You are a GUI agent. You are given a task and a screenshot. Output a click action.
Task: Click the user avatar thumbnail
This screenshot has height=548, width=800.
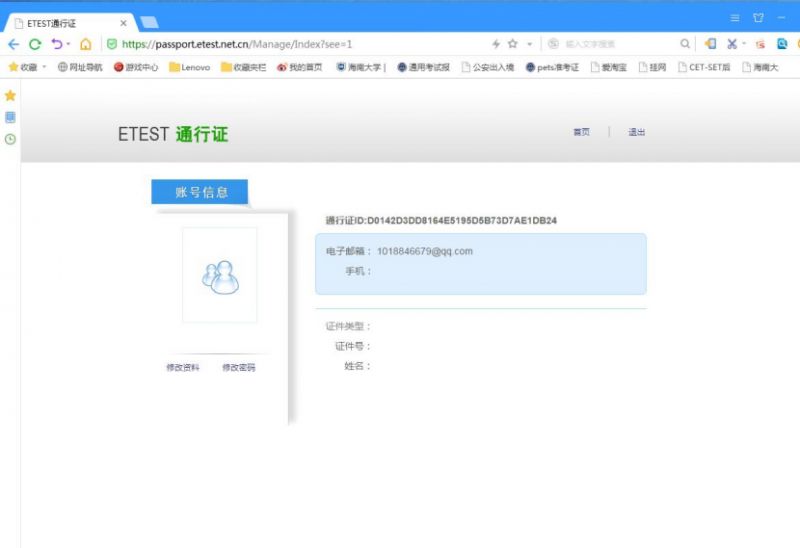[x=220, y=275]
